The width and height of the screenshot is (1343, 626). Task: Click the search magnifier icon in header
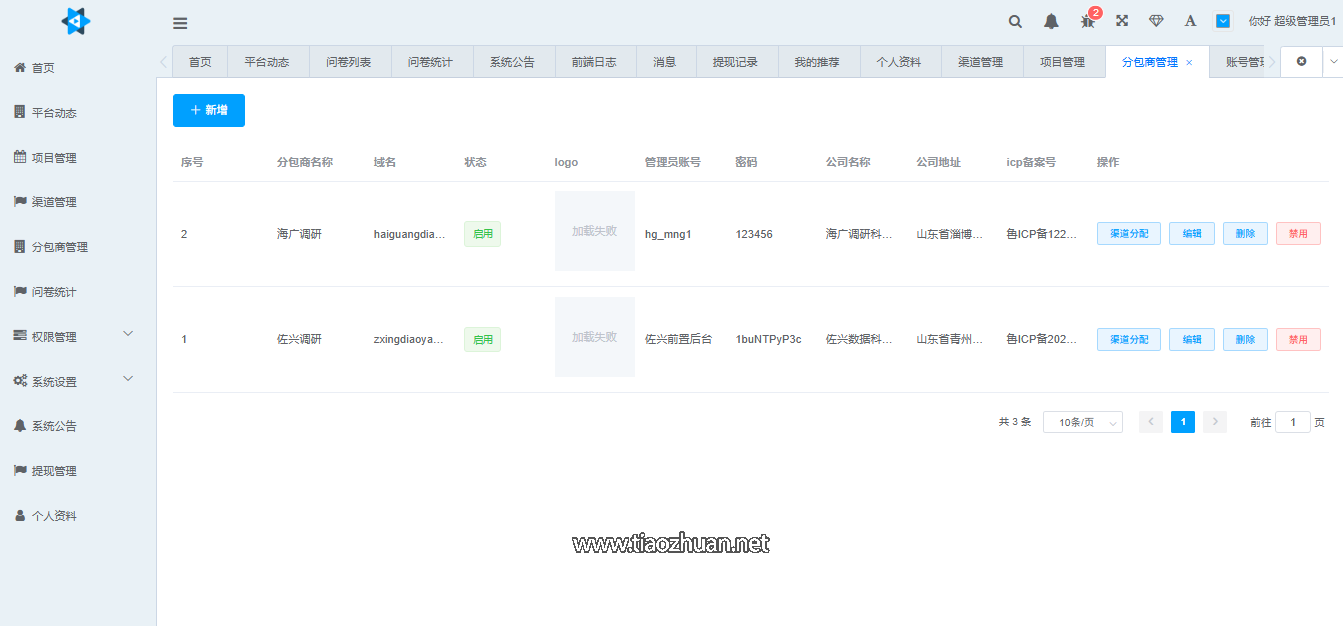(1015, 21)
